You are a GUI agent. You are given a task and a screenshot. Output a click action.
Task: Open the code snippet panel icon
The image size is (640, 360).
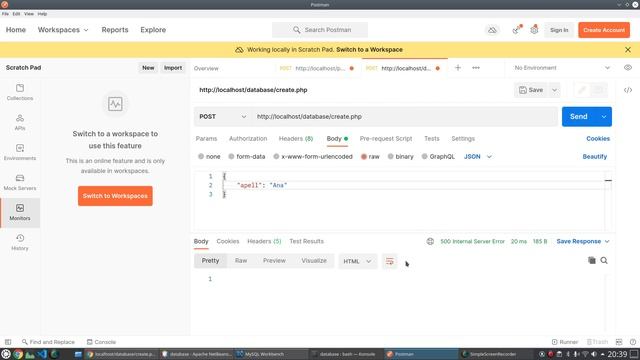(628, 90)
